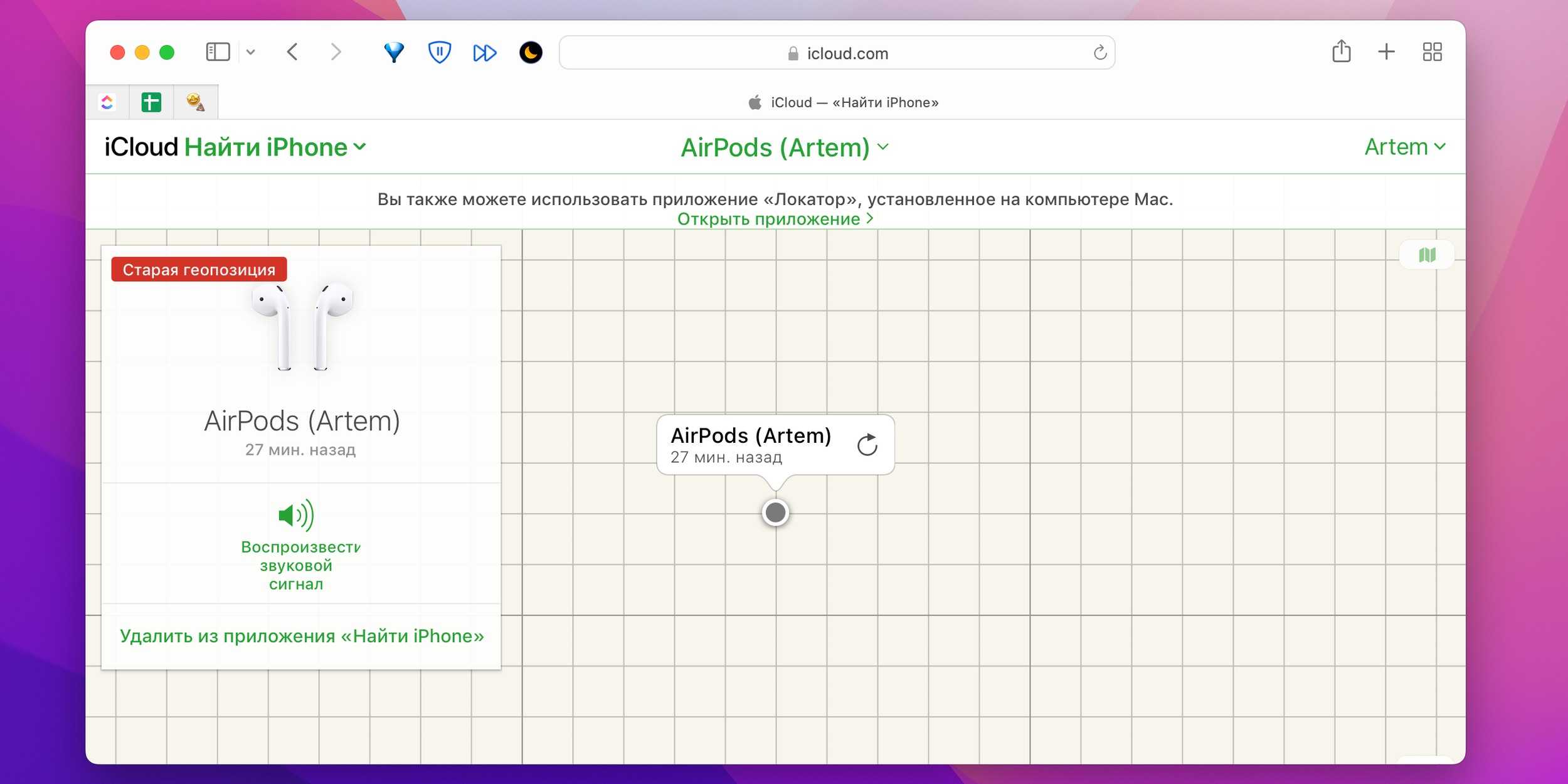Click the crescent moon dark mode extension
The image size is (1568, 784).
point(531,53)
